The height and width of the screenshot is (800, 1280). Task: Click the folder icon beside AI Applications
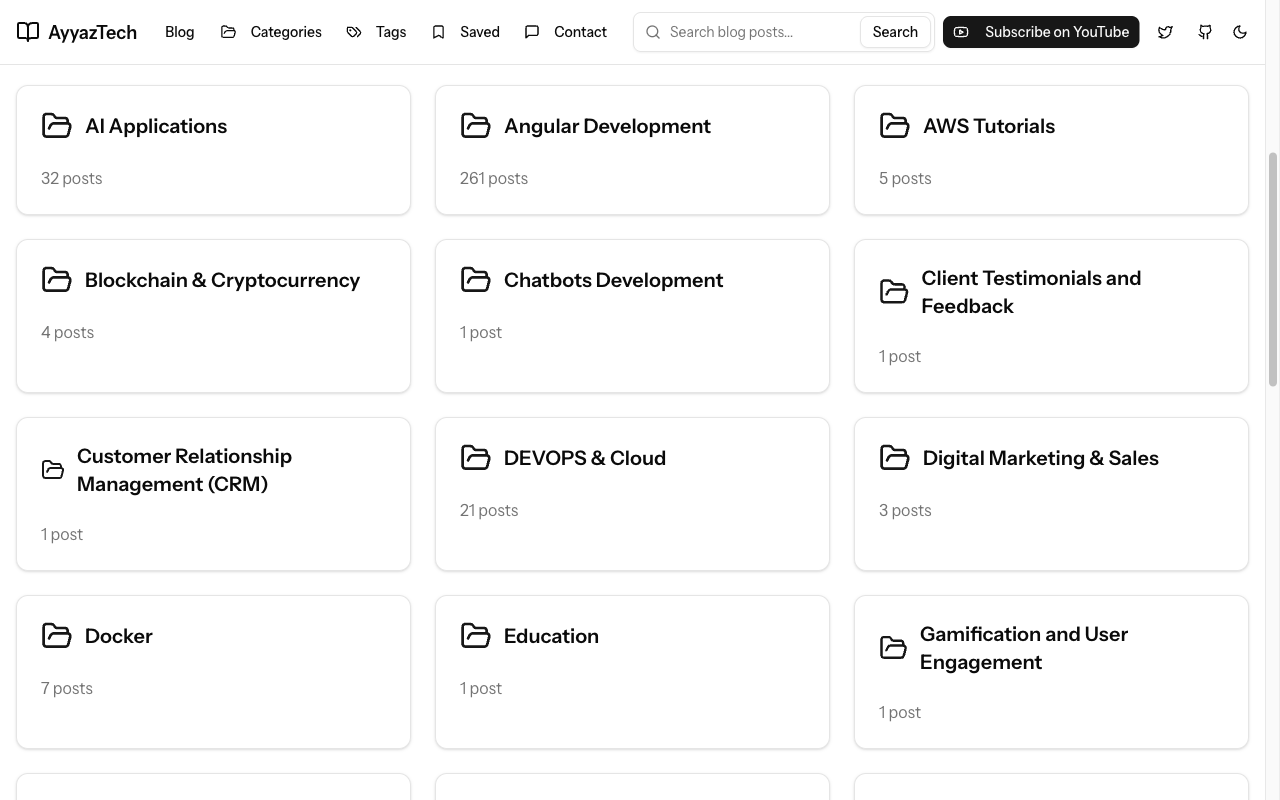tap(57, 126)
